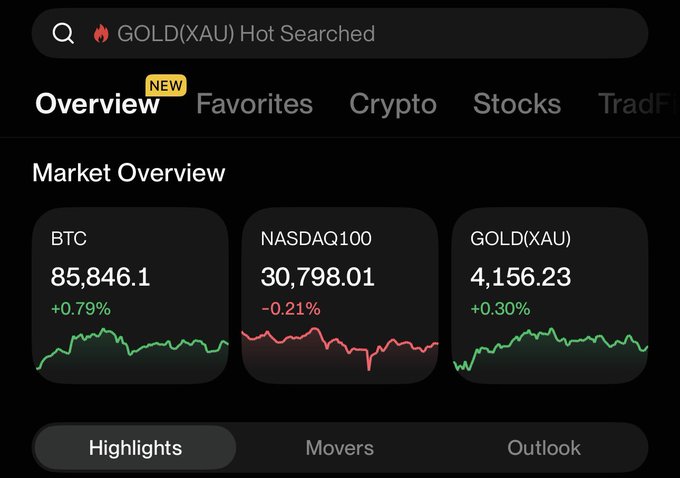Open the Favorites tab
This screenshot has height=478, width=680.
(x=255, y=104)
